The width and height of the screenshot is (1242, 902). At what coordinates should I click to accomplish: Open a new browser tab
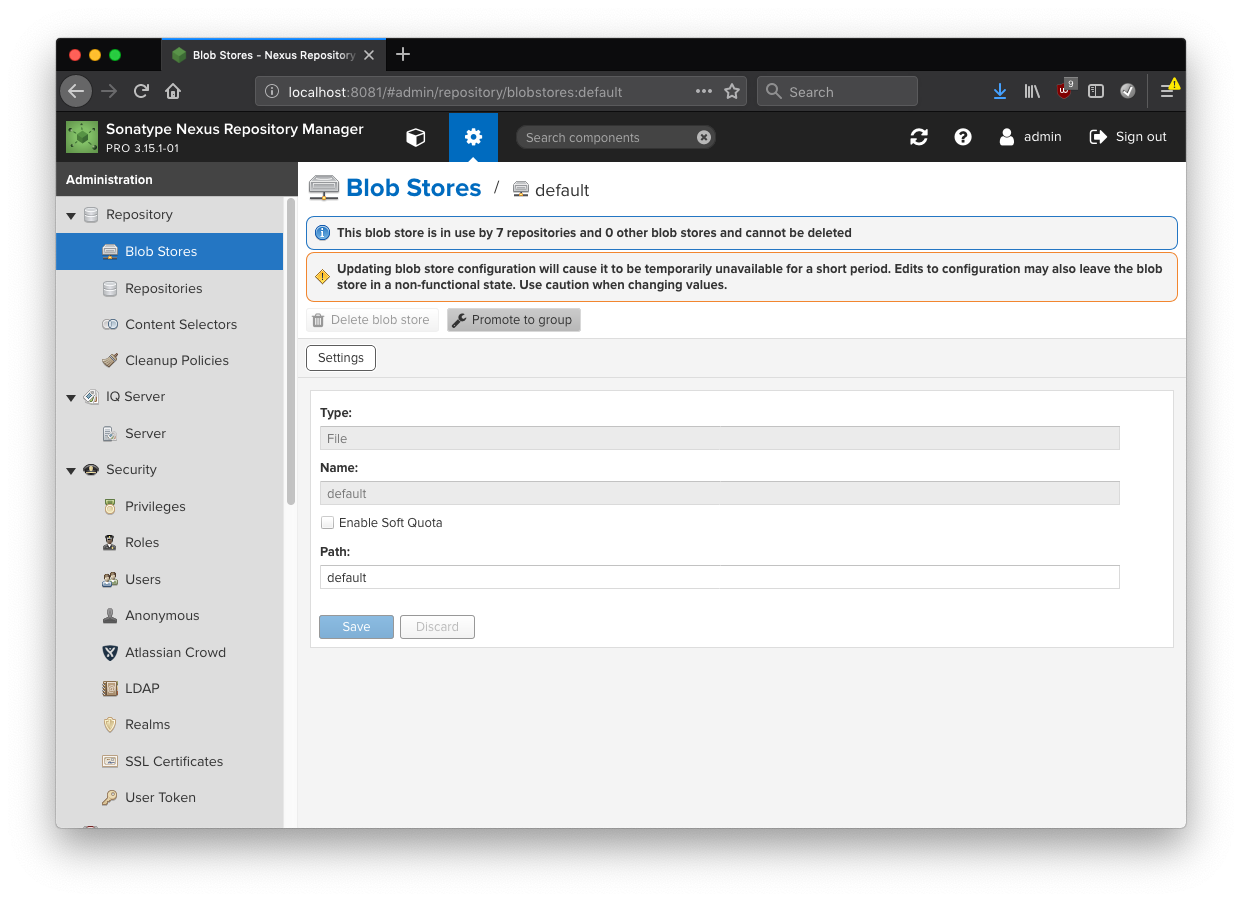click(403, 54)
